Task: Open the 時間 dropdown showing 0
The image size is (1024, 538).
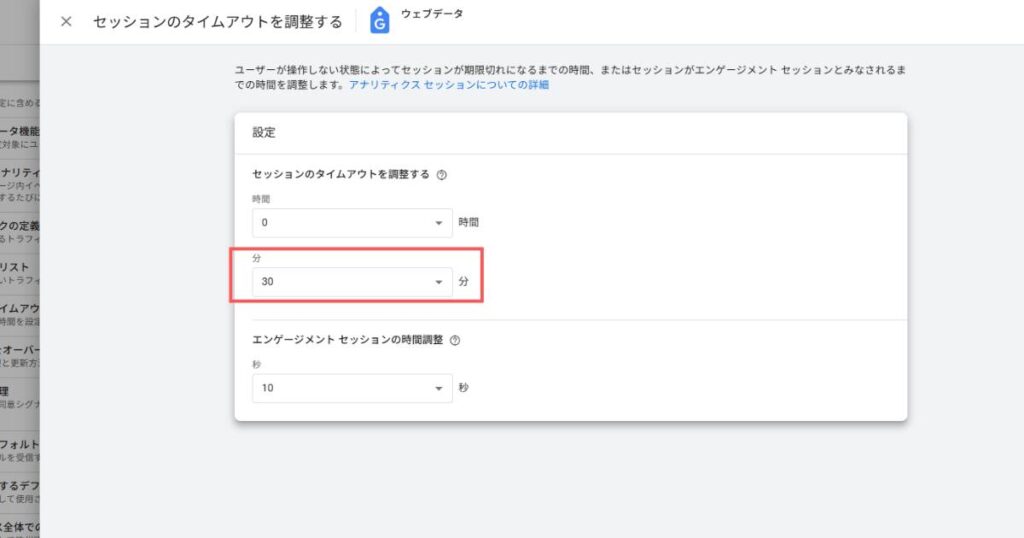Action: (352, 223)
